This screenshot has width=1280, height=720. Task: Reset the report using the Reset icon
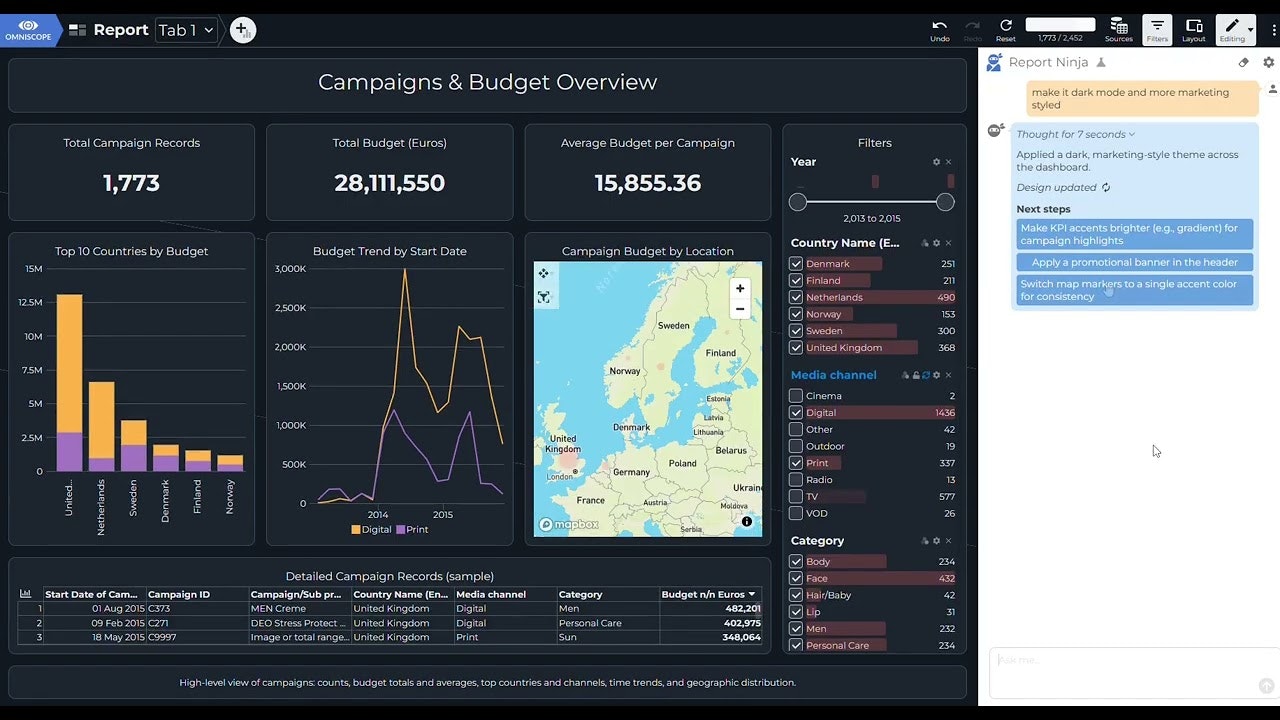pos(1005,30)
